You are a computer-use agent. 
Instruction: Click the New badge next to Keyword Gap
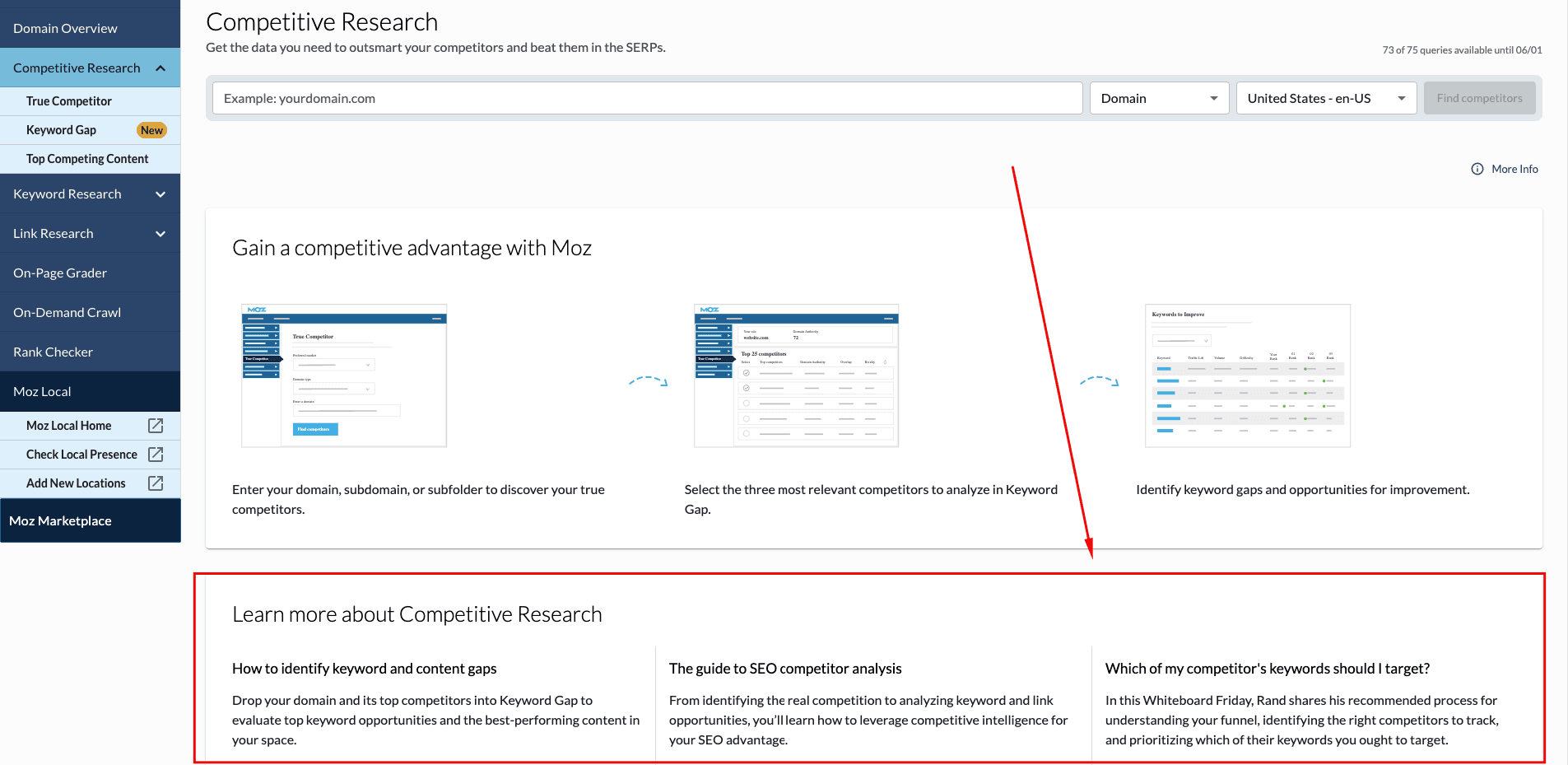click(151, 130)
